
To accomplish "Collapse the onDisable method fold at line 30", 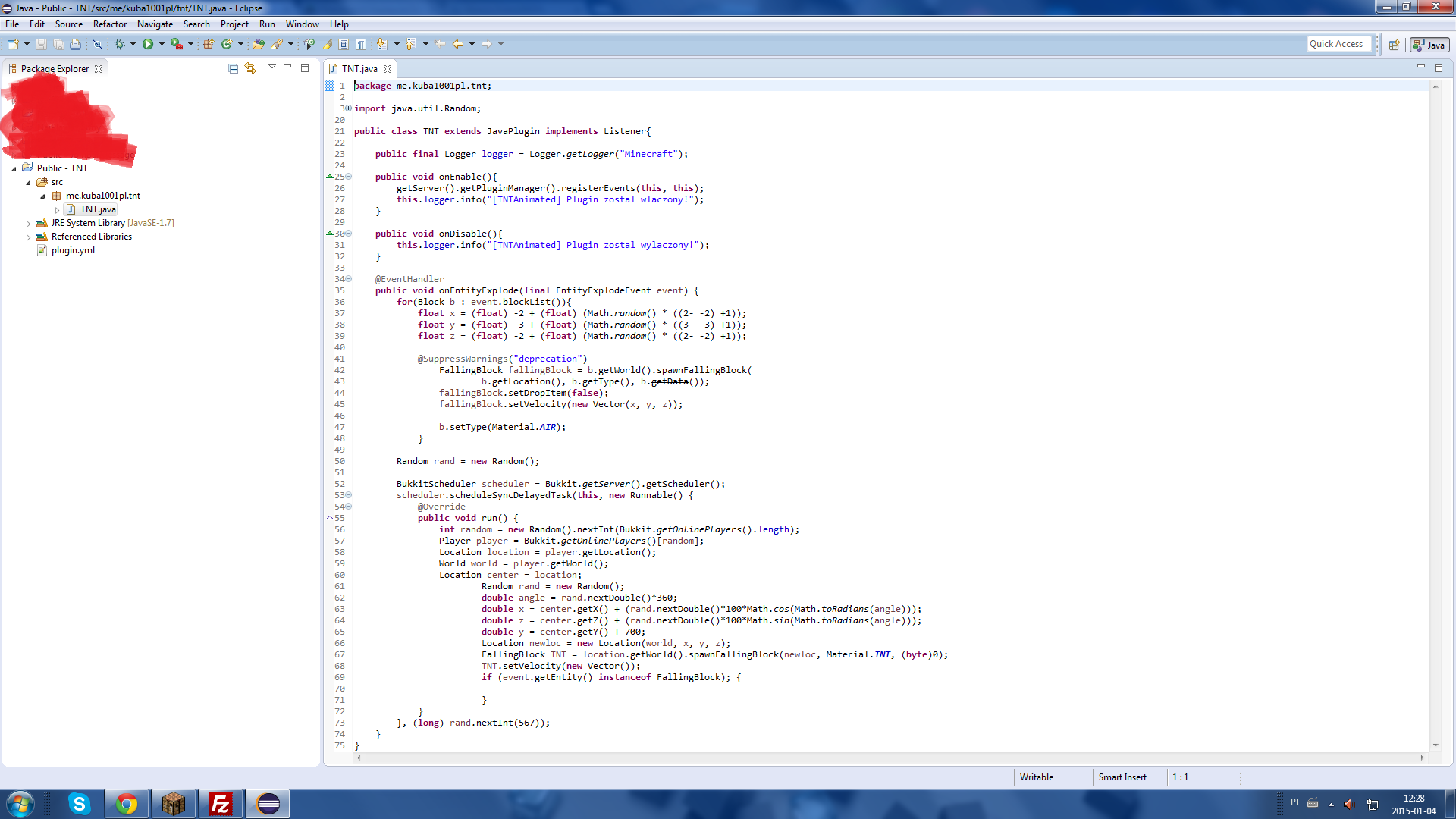I will coord(349,234).
